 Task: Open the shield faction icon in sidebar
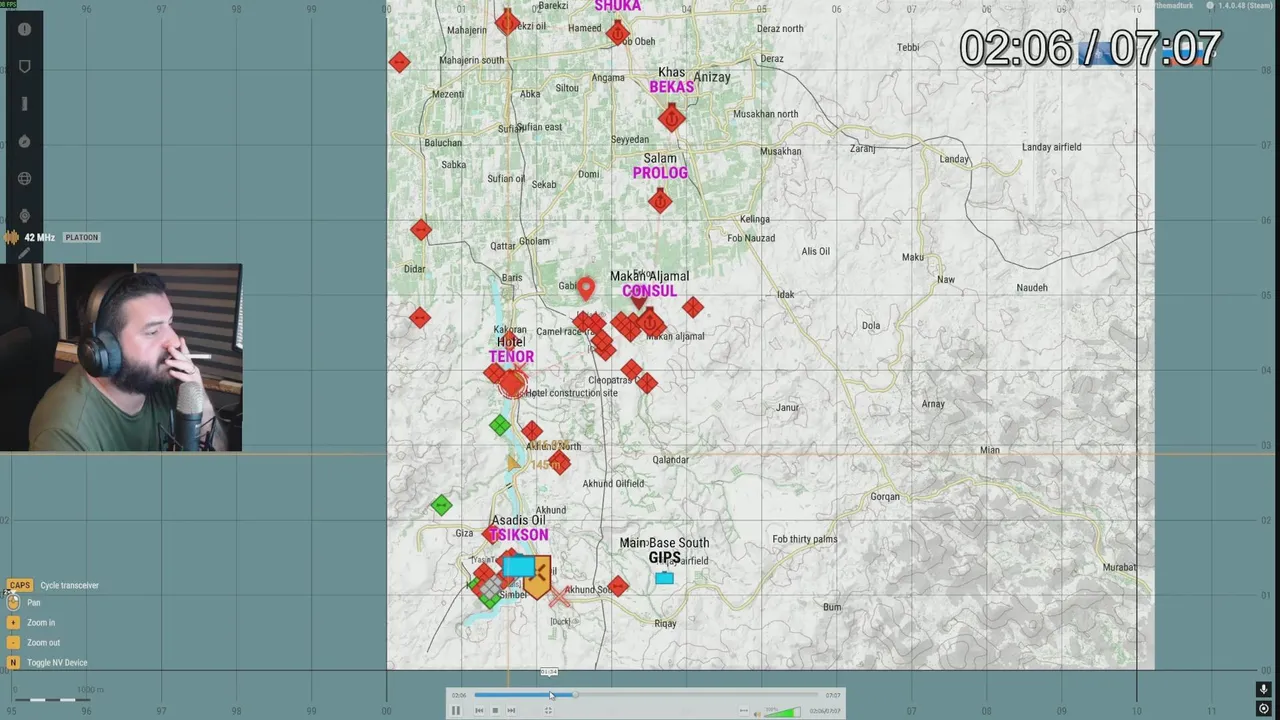click(x=24, y=66)
